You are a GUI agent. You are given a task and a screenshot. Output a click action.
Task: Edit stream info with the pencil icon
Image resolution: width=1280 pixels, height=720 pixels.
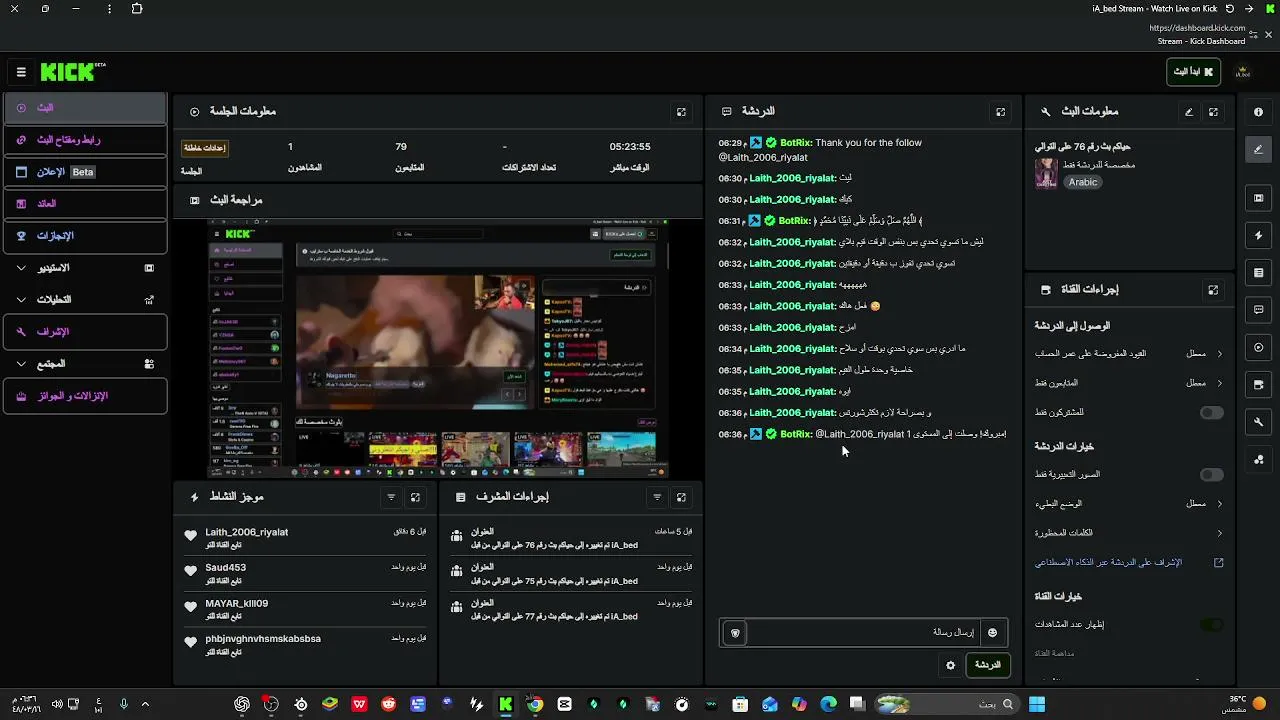pos(1189,112)
